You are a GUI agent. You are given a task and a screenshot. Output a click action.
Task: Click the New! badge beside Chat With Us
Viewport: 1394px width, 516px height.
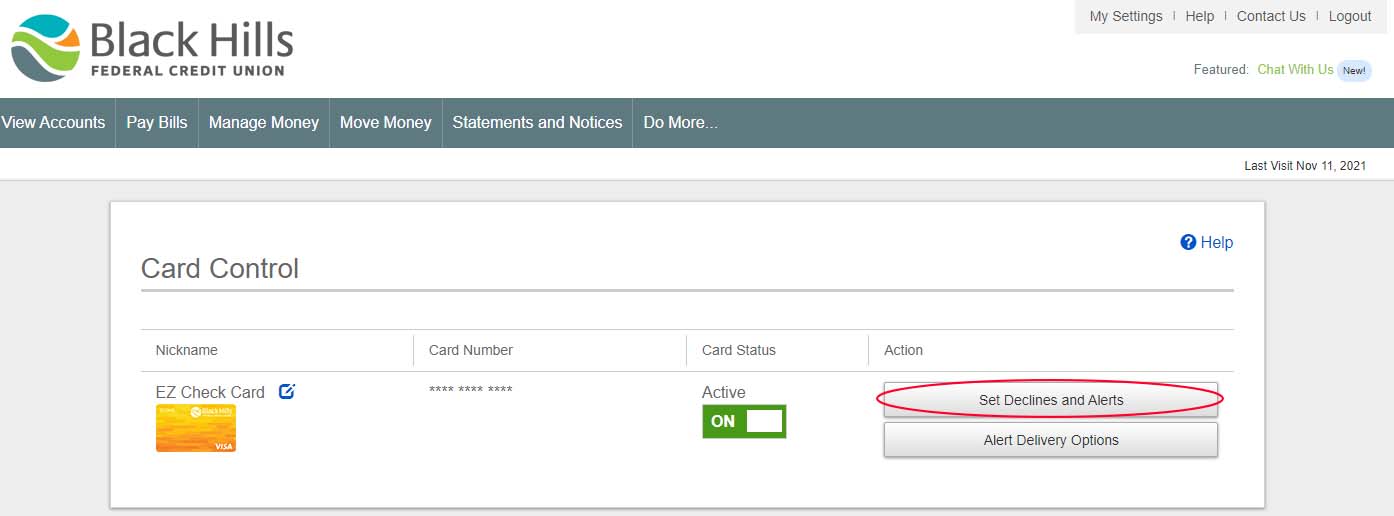tap(1354, 70)
